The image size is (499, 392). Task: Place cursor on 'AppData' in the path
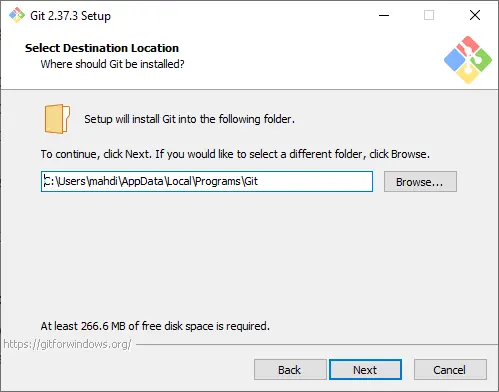coord(142,181)
